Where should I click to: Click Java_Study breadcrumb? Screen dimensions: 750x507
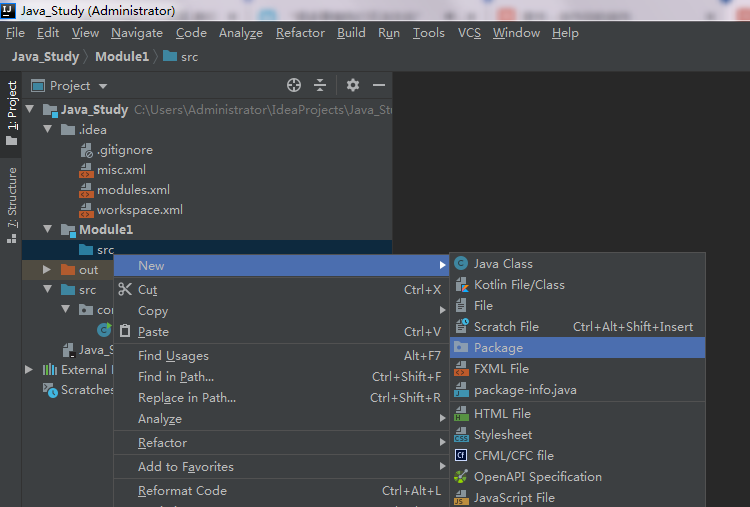pyautogui.click(x=45, y=56)
